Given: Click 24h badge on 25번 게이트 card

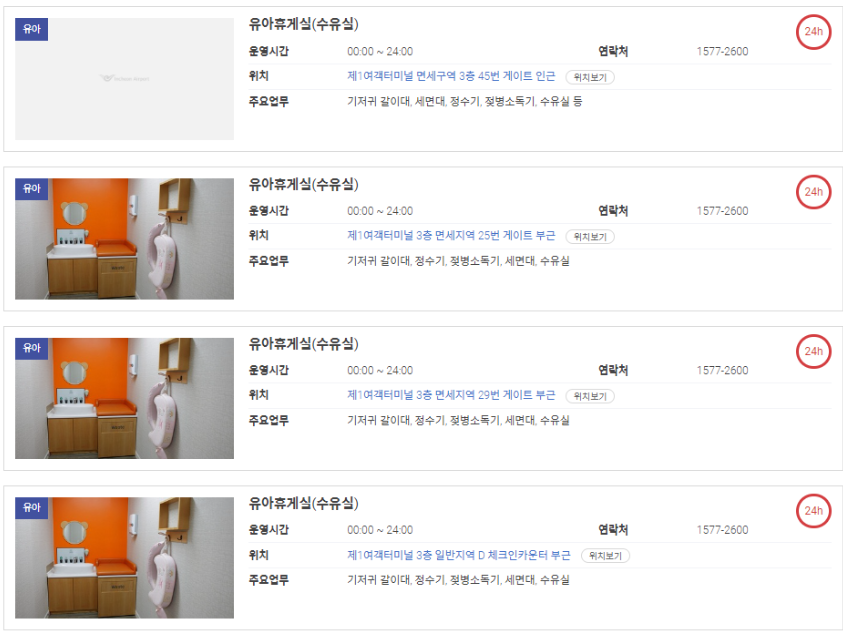Looking at the screenshot, I should coord(813,192).
